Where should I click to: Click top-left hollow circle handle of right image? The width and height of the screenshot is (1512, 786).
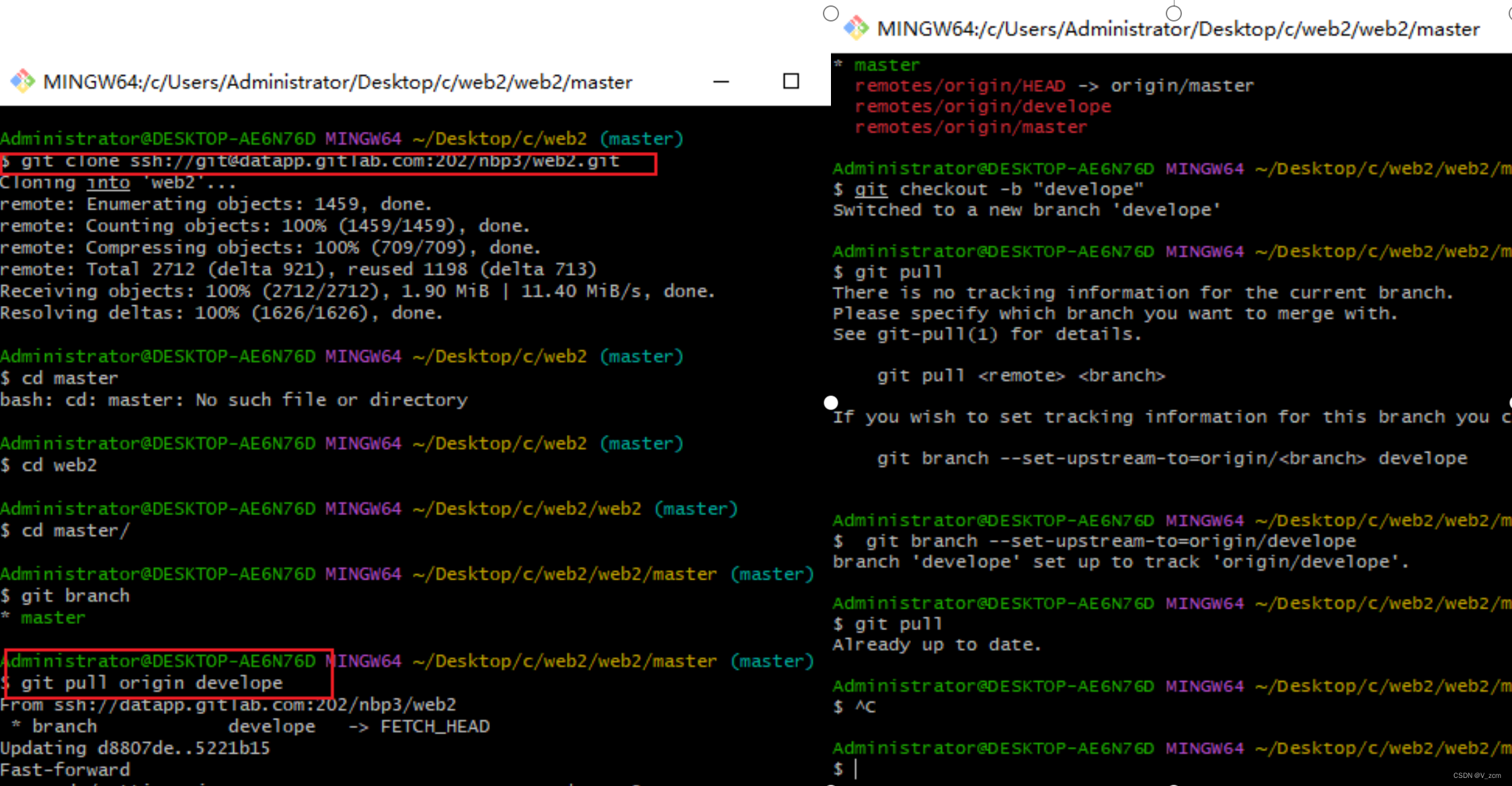831,13
